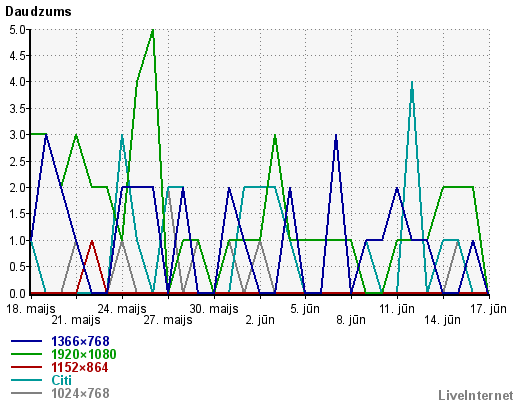Click the red 1152×864 peak at 1.0
This screenshot has height=405, width=520.
tap(92, 241)
